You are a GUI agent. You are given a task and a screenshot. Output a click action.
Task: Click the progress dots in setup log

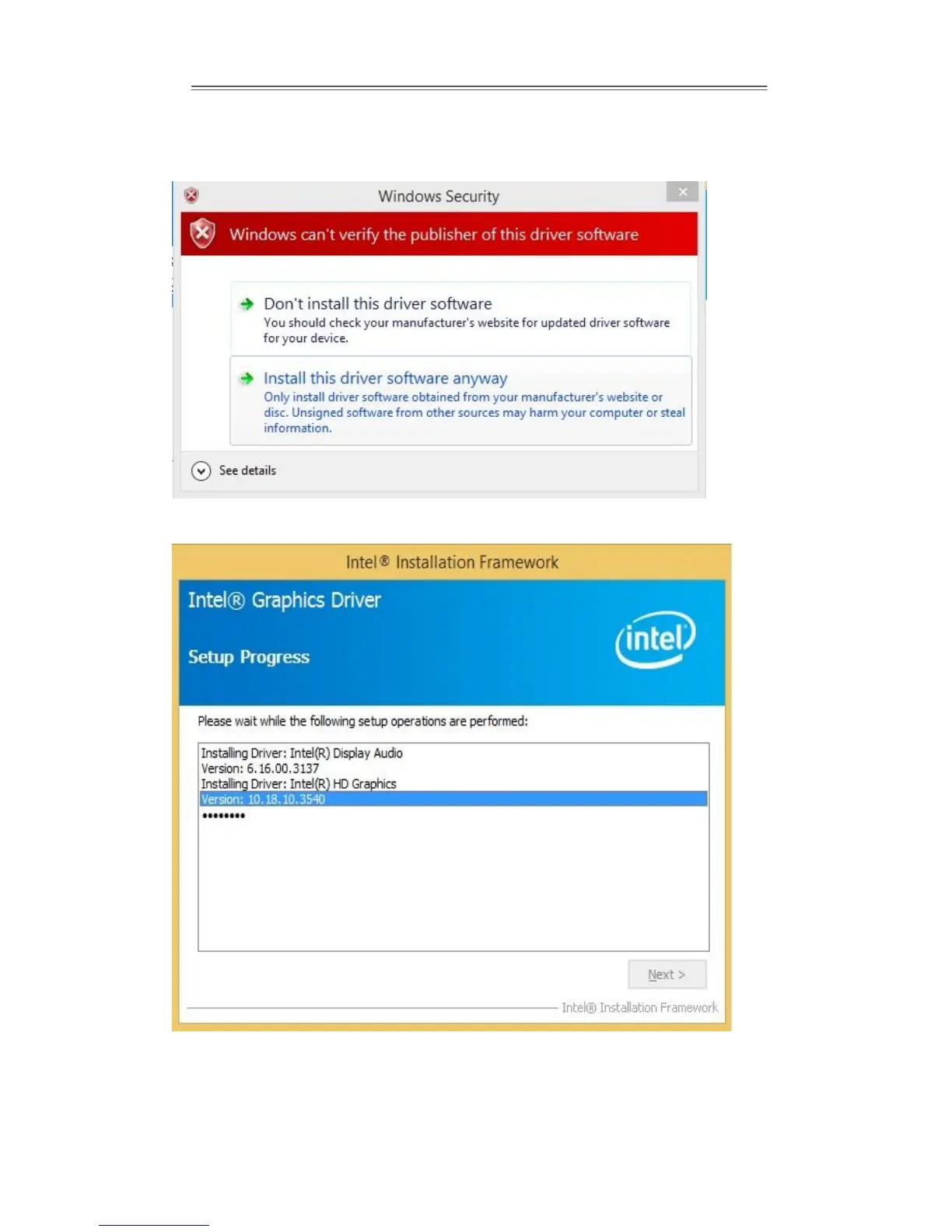click(224, 816)
